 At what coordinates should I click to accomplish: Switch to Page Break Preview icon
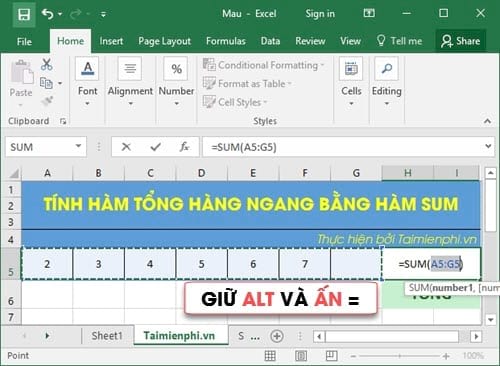[331, 356]
